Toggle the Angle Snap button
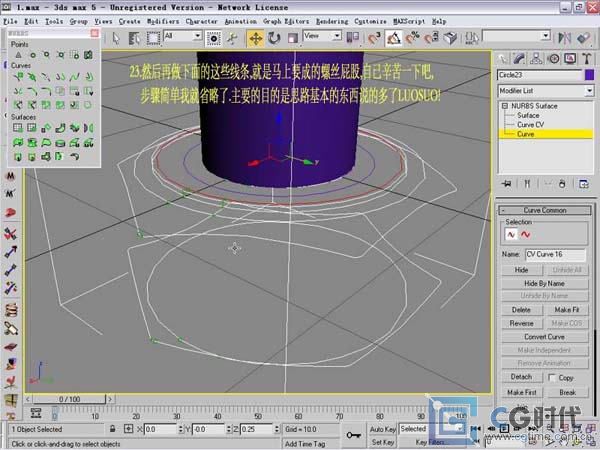The image size is (600, 450). point(394,38)
